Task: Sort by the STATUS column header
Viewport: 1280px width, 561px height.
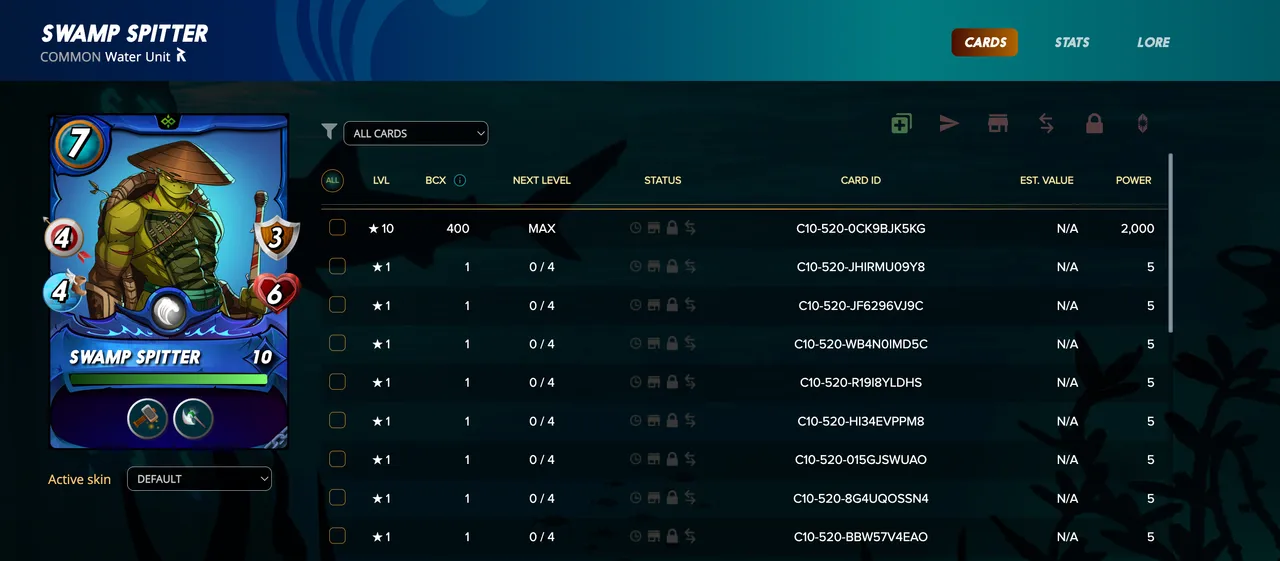Action: [662, 181]
